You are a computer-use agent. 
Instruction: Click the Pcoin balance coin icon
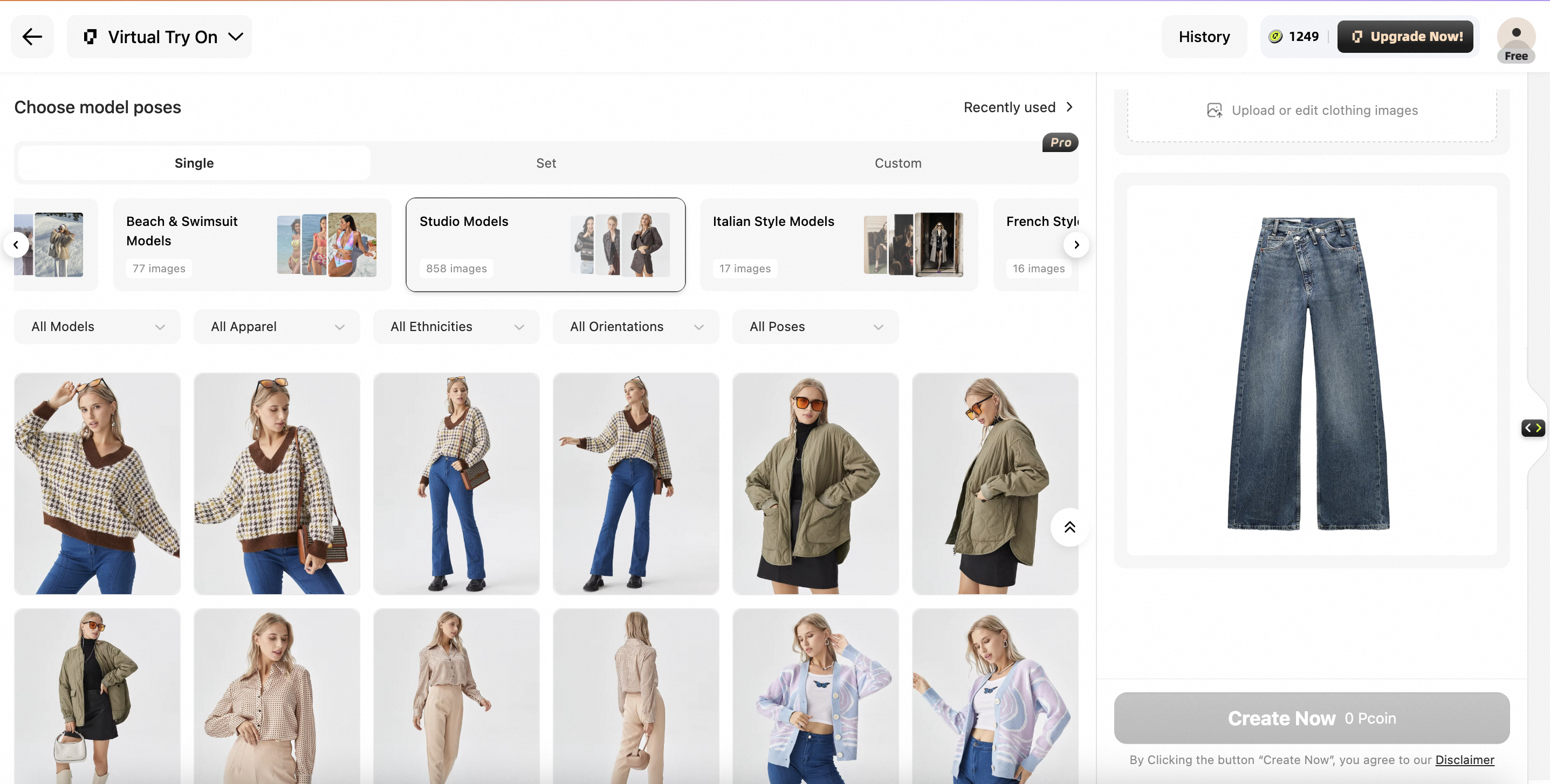pyautogui.click(x=1275, y=37)
